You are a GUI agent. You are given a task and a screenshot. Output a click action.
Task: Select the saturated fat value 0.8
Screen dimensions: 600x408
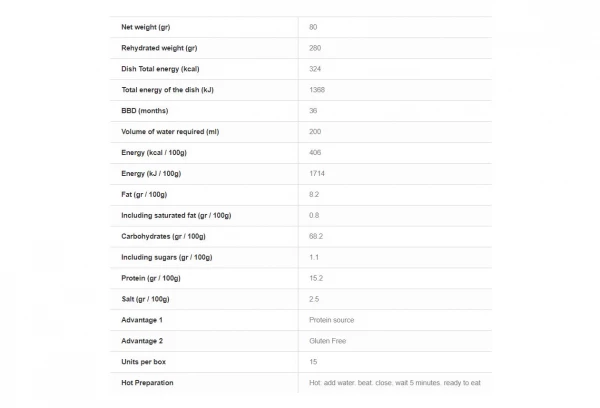(x=315, y=215)
